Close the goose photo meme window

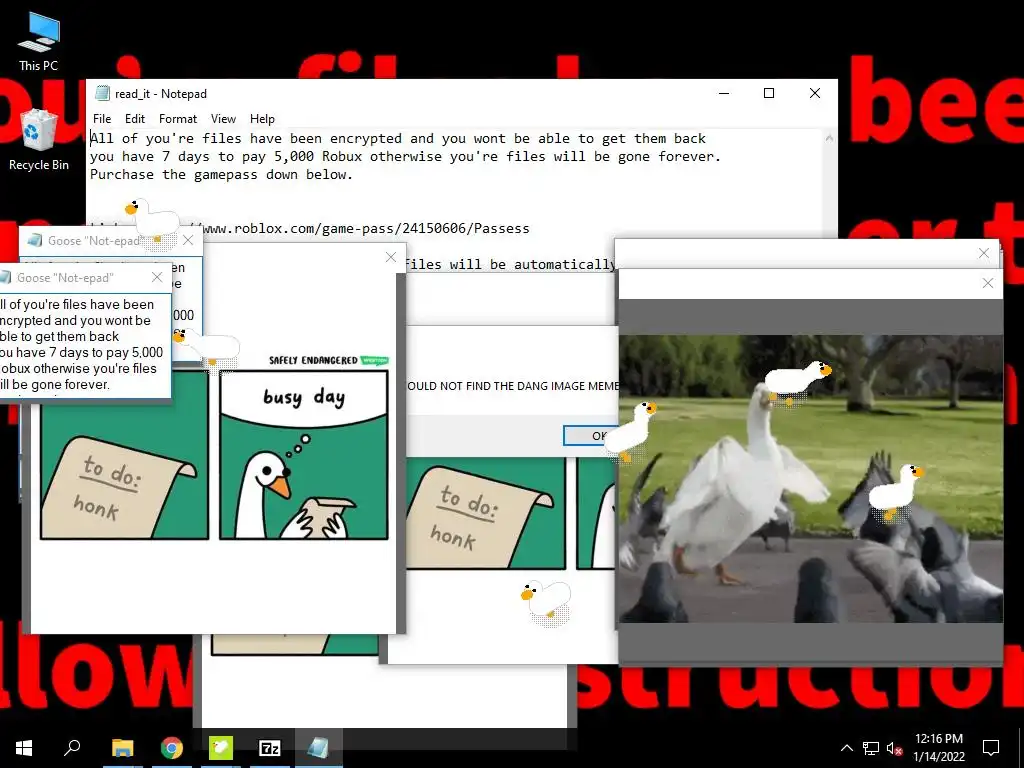[x=987, y=283]
